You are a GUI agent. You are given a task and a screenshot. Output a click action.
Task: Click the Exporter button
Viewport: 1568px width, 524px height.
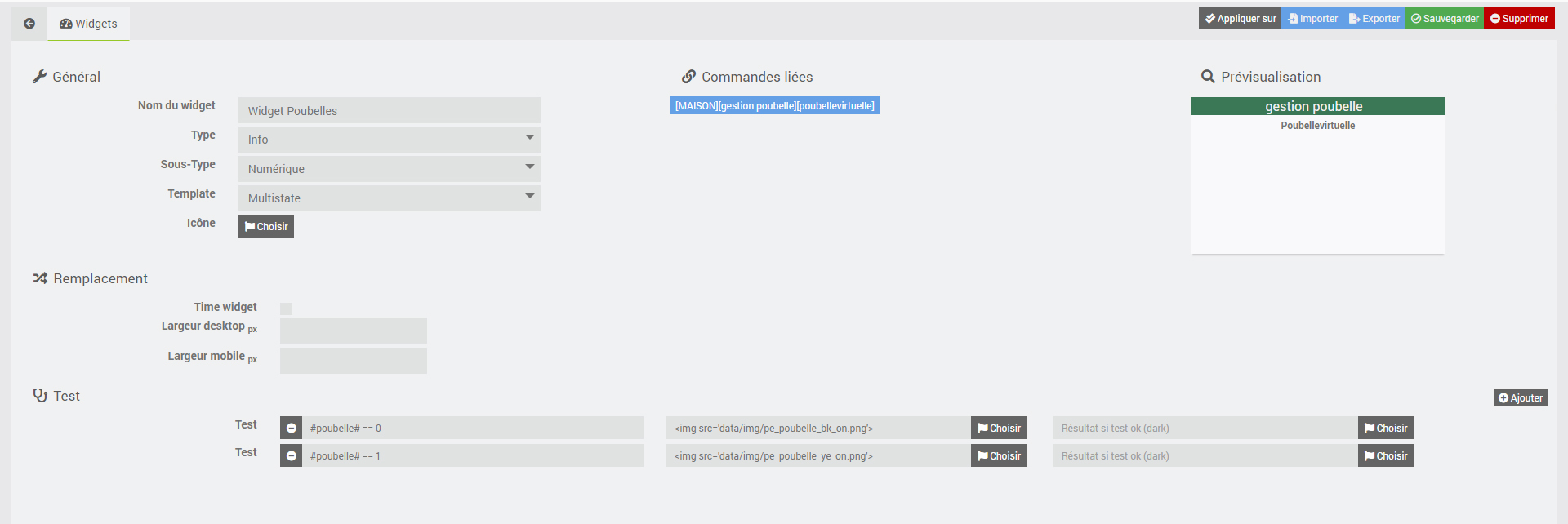1374,18
